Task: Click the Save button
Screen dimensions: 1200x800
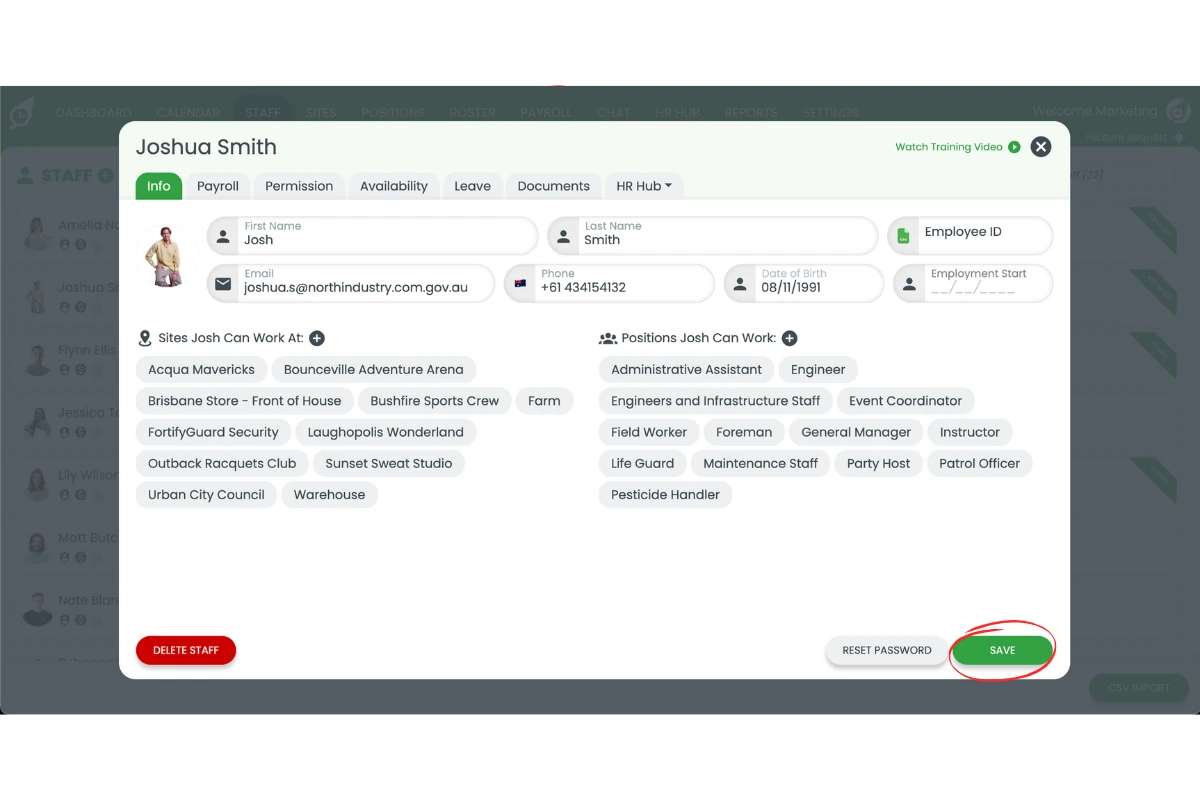Action: click(1002, 650)
